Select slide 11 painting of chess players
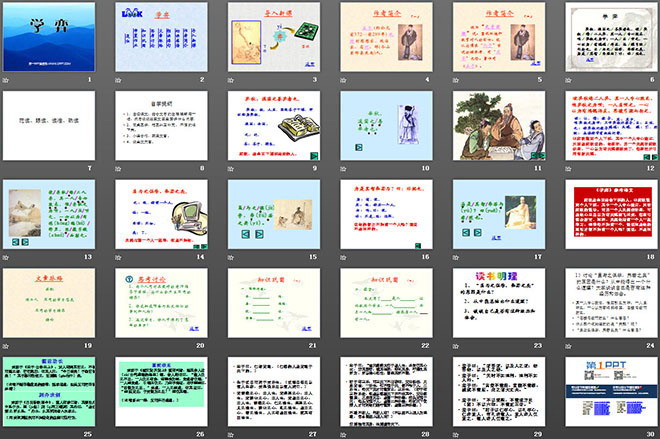The image size is (660, 439). click(x=499, y=126)
